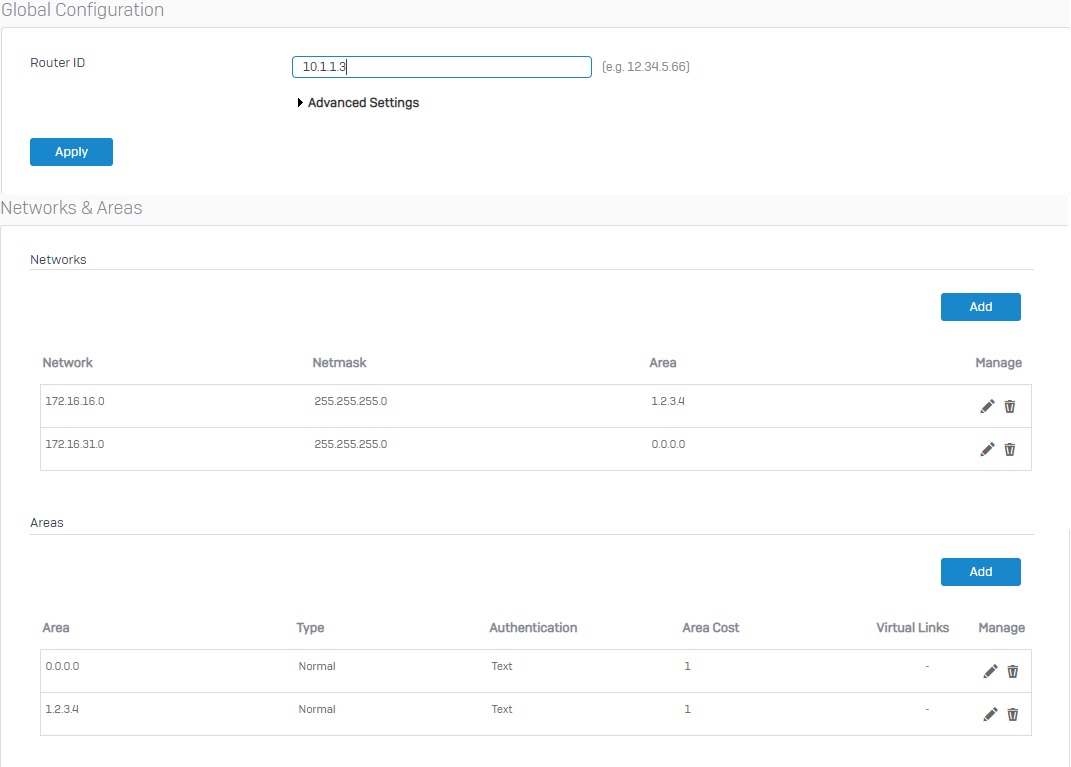Expand the Advanced Settings section
Viewport: 1071px width, 767px height.
pyautogui.click(x=358, y=102)
